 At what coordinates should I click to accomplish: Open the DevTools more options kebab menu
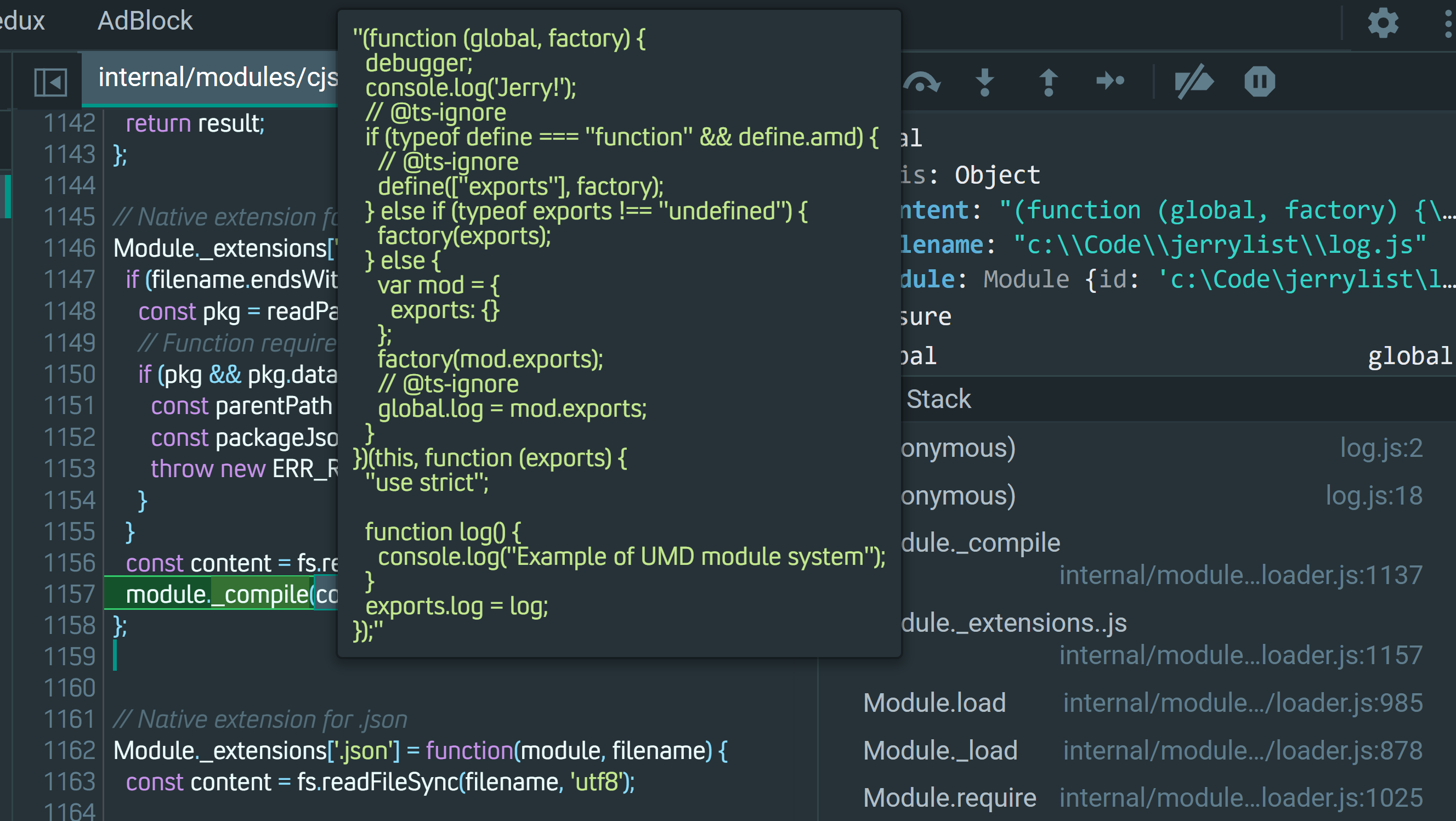1448,23
